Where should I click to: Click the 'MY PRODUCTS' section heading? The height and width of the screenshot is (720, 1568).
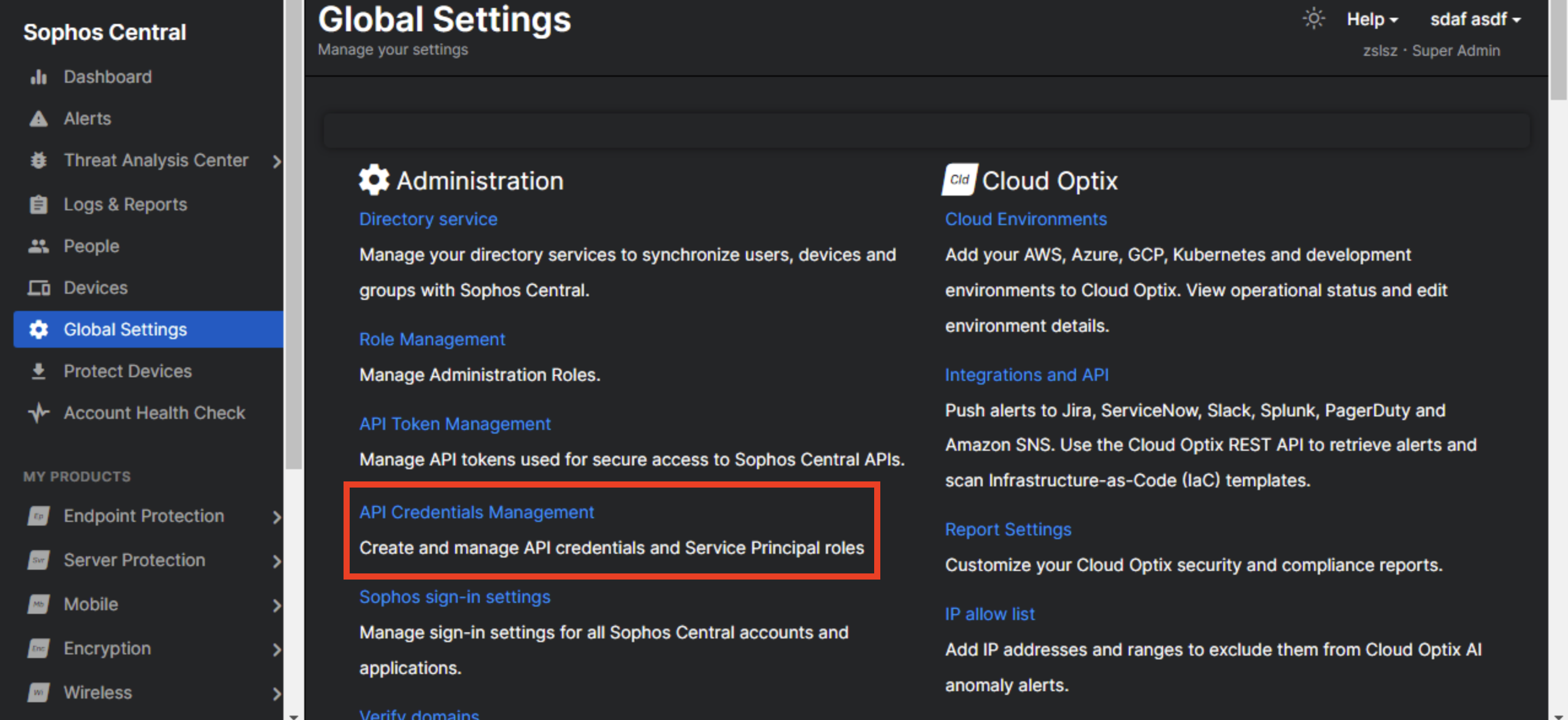(x=77, y=477)
